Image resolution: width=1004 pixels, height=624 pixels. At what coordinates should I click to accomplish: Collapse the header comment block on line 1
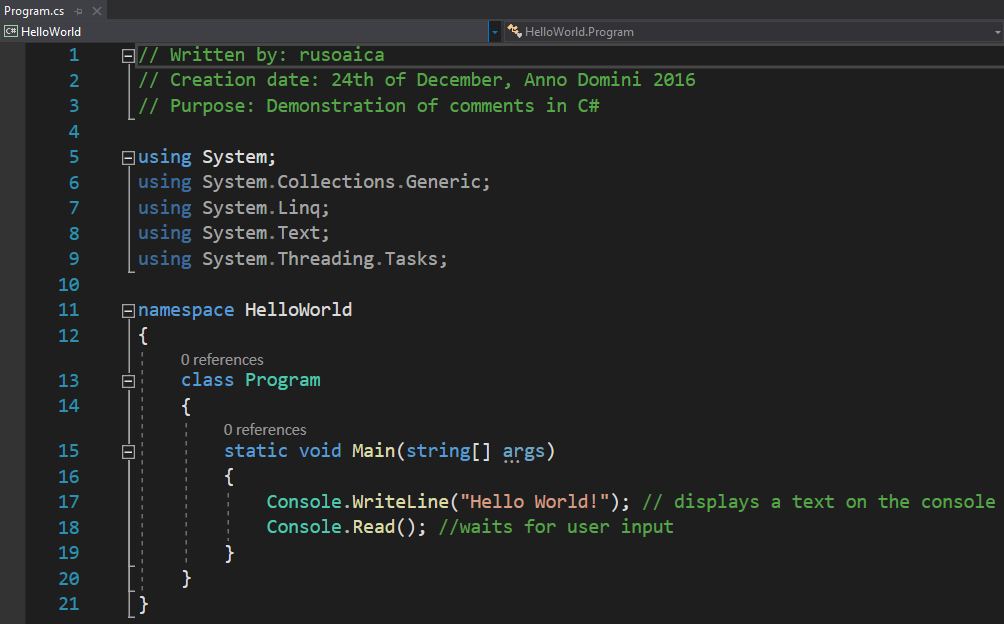point(128,56)
